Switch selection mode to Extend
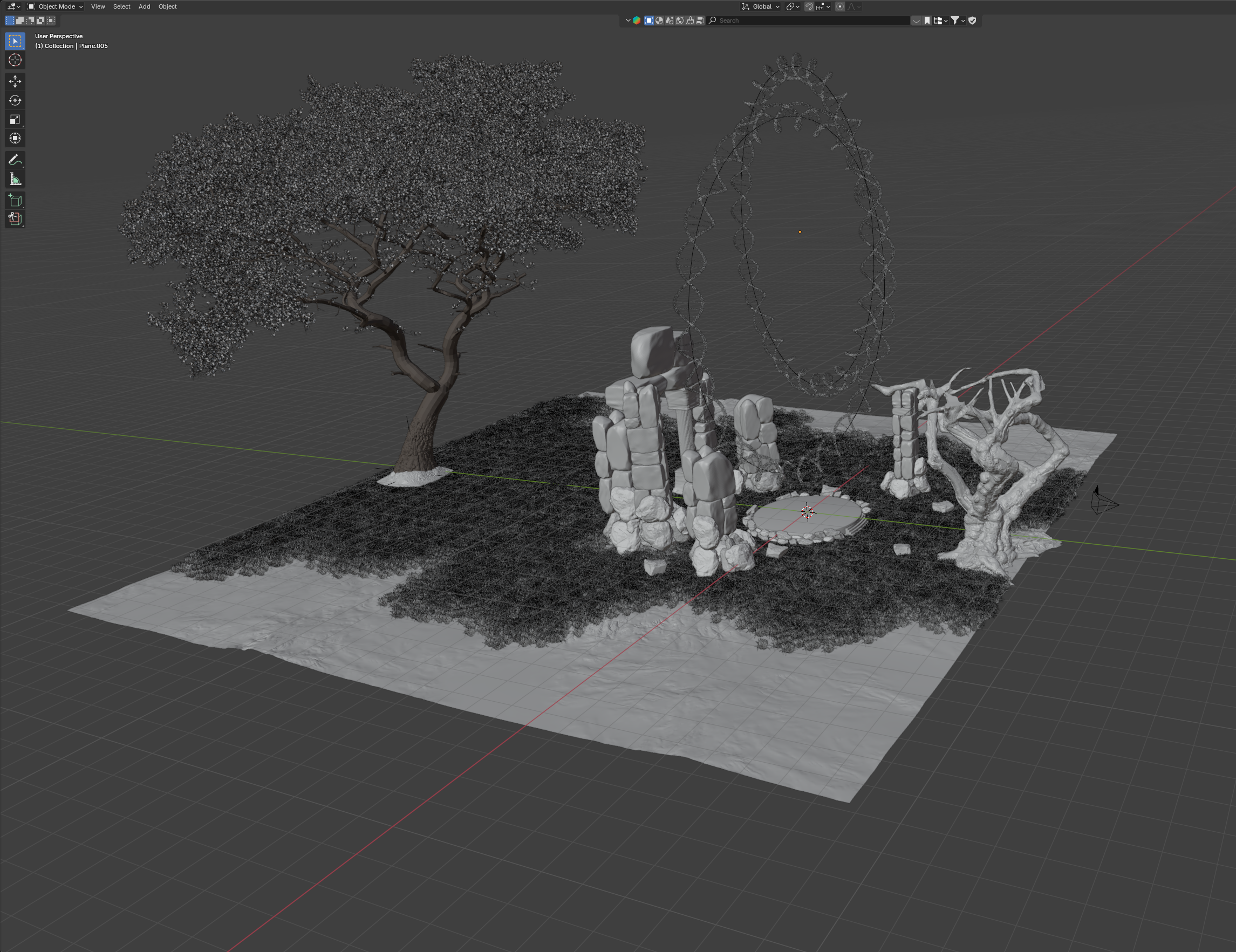 tap(20, 20)
